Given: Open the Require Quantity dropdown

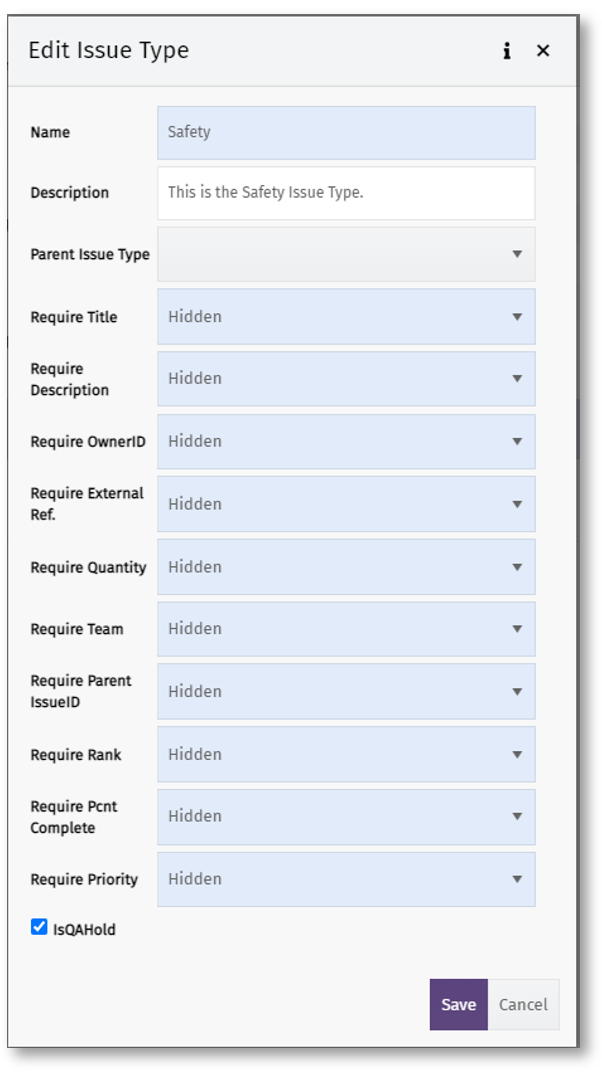Looking at the screenshot, I should click(x=345, y=567).
